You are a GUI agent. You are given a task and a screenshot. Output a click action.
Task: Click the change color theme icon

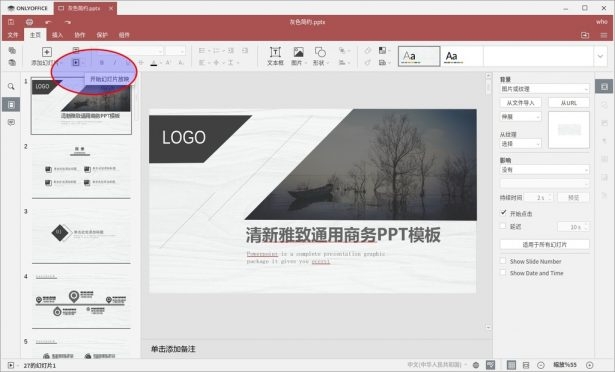(x=383, y=51)
